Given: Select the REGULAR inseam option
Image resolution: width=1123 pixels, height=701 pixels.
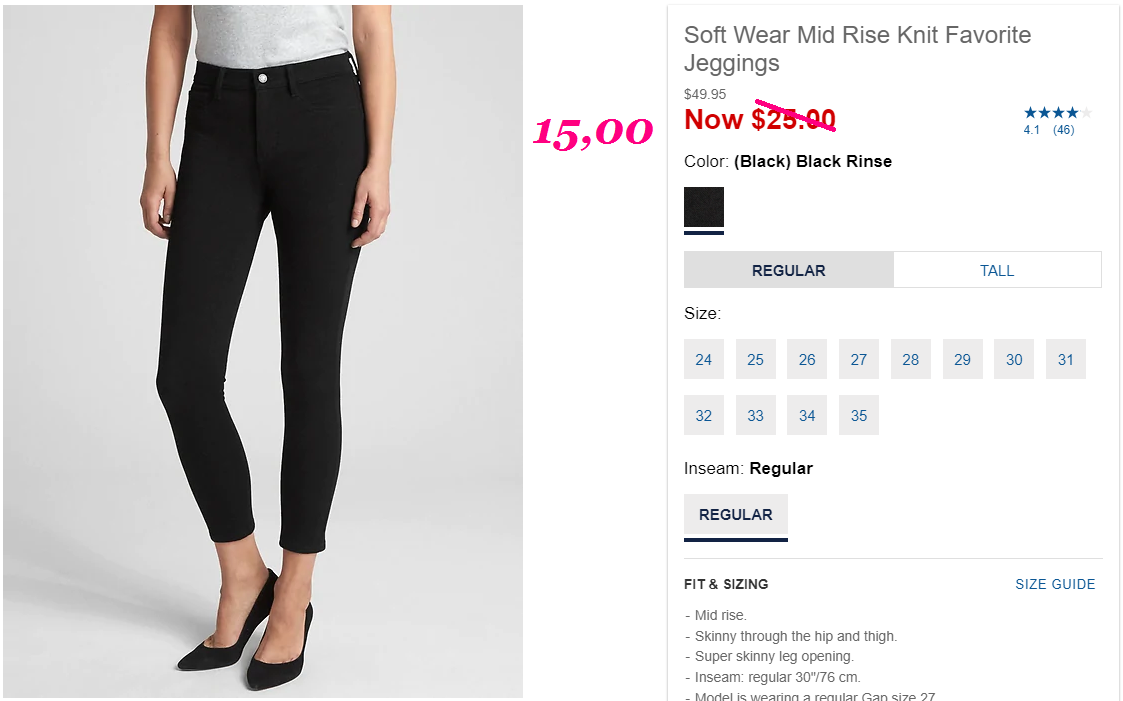Looking at the screenshot, I should coord(736,515).
